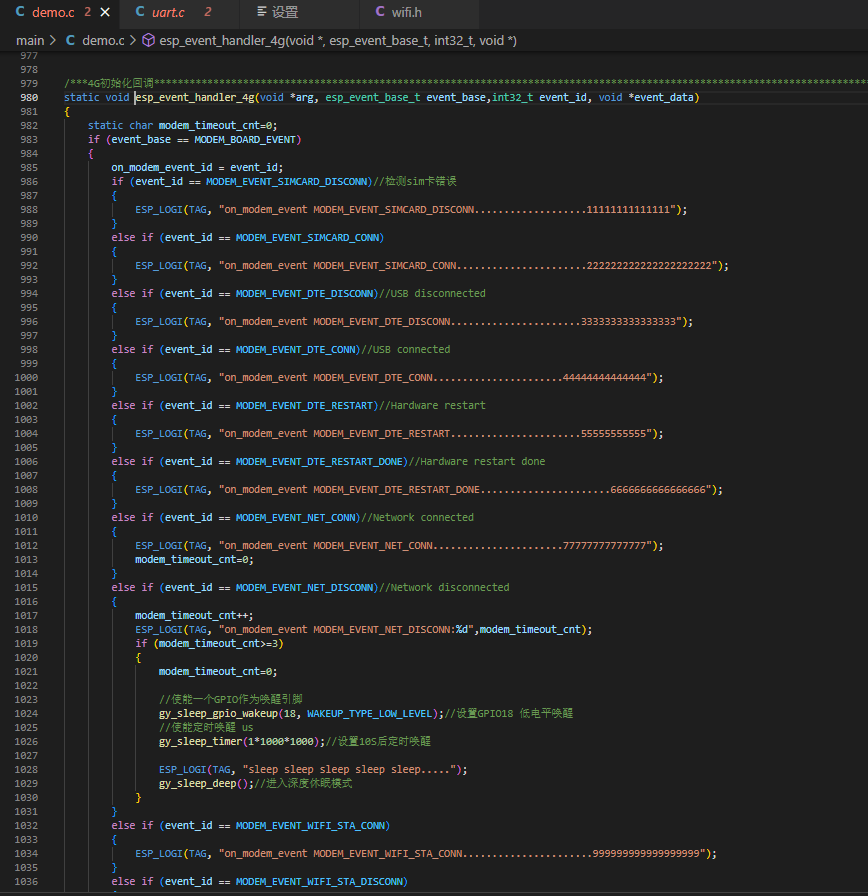Click MODEM_BOARD_EVENT on line 983
The image size is (868, 896).
[x=245, y=140]
